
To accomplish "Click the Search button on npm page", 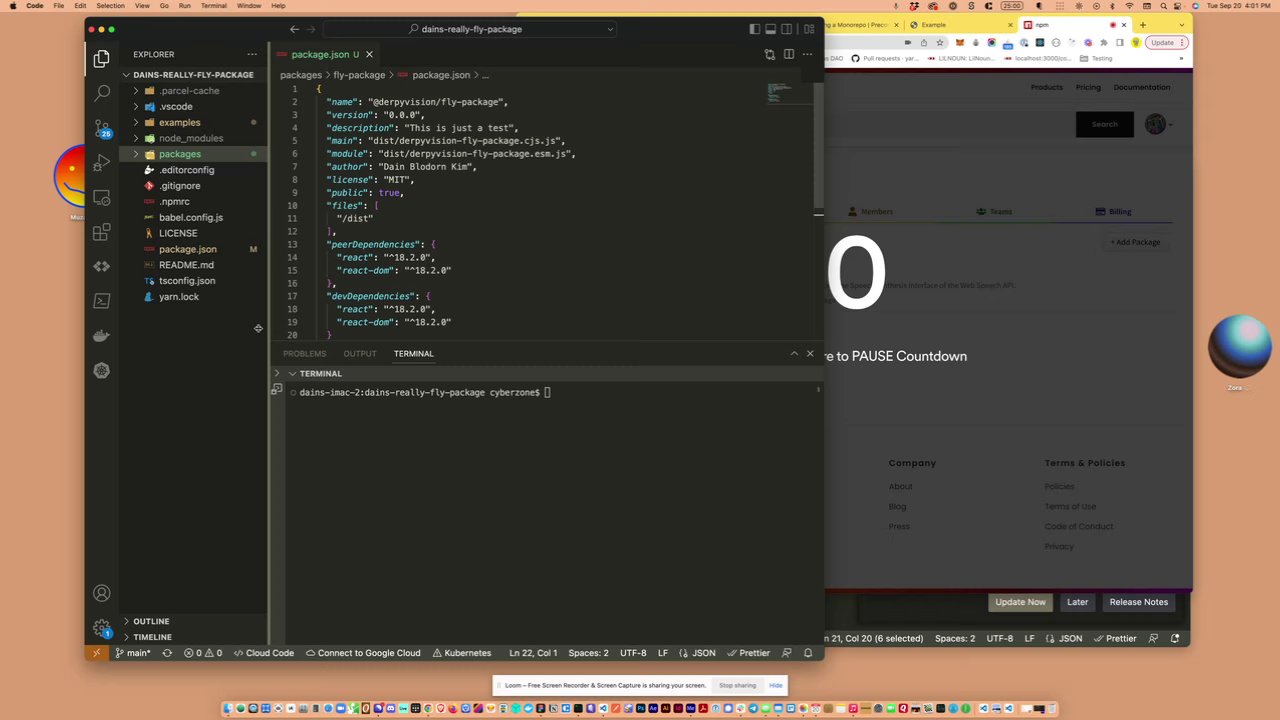I will [1104, 124].
